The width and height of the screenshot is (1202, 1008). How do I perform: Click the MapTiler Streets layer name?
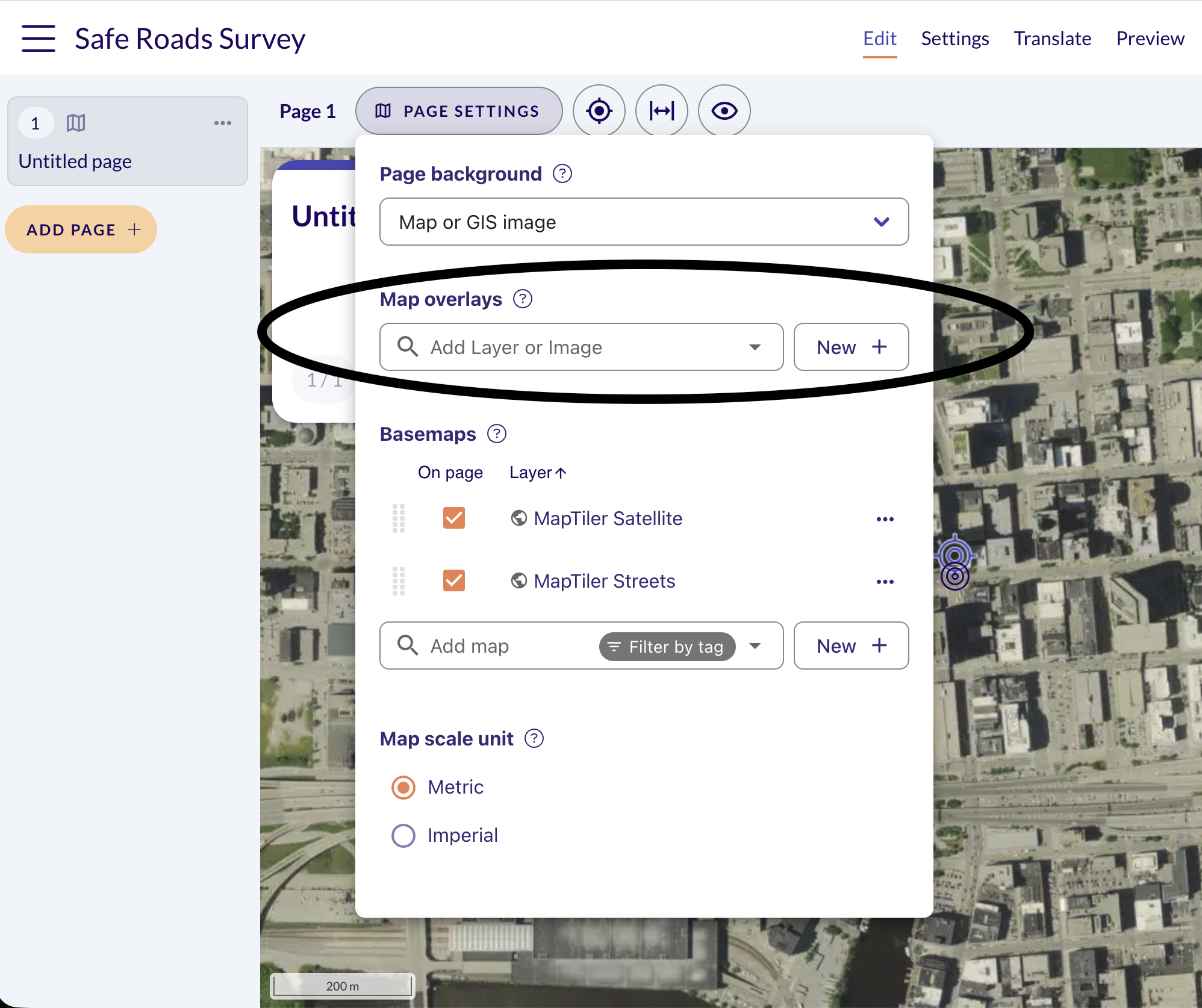[604, 581]
